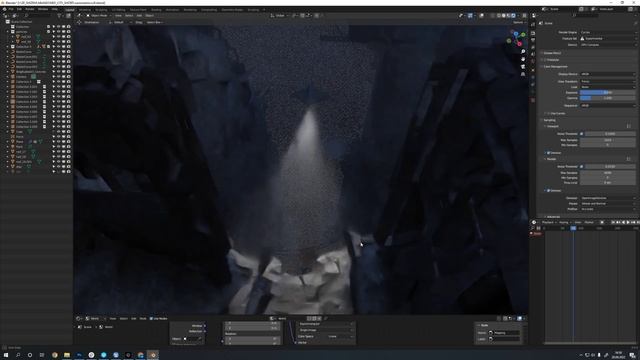
Task: Click the new collection icon in outliner
Action: coord(68,16)
